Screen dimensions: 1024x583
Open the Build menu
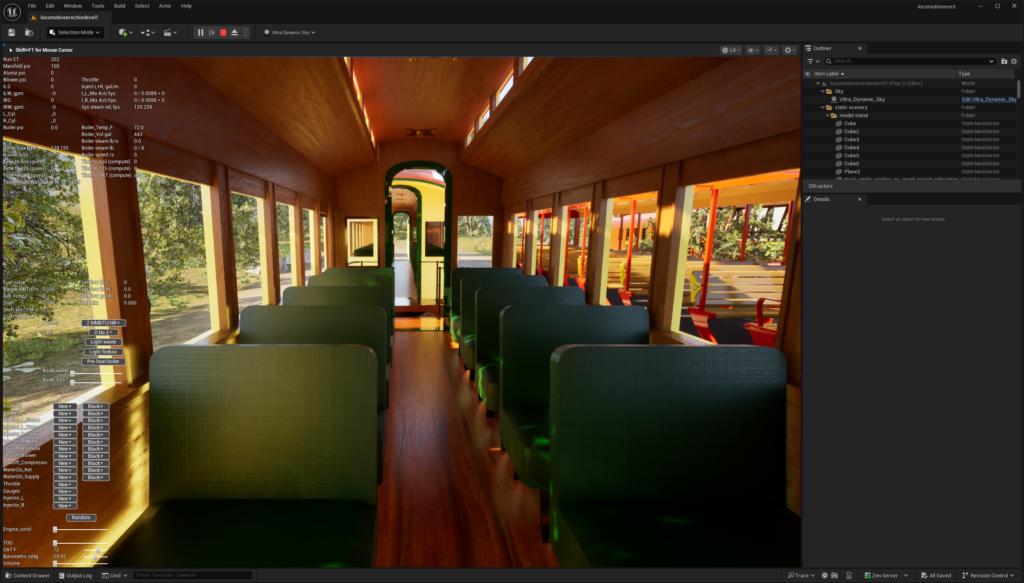tap(119, 6)
